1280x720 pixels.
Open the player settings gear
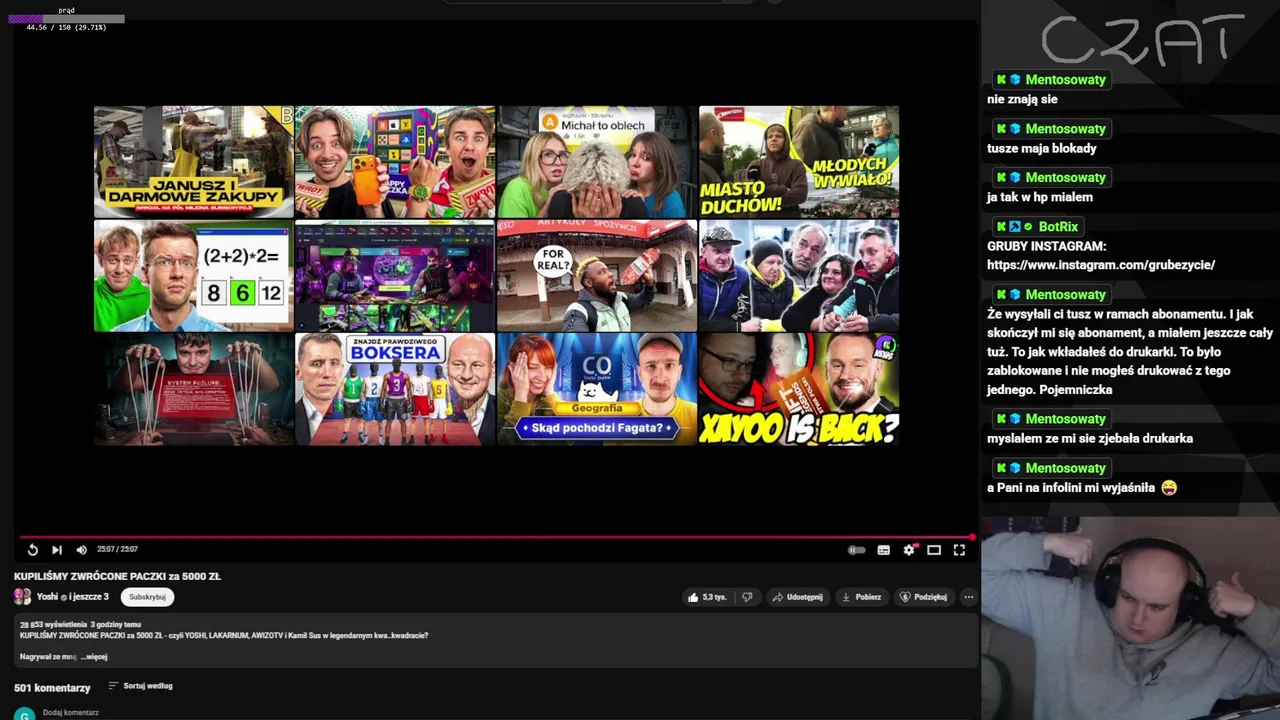point(909,549)
